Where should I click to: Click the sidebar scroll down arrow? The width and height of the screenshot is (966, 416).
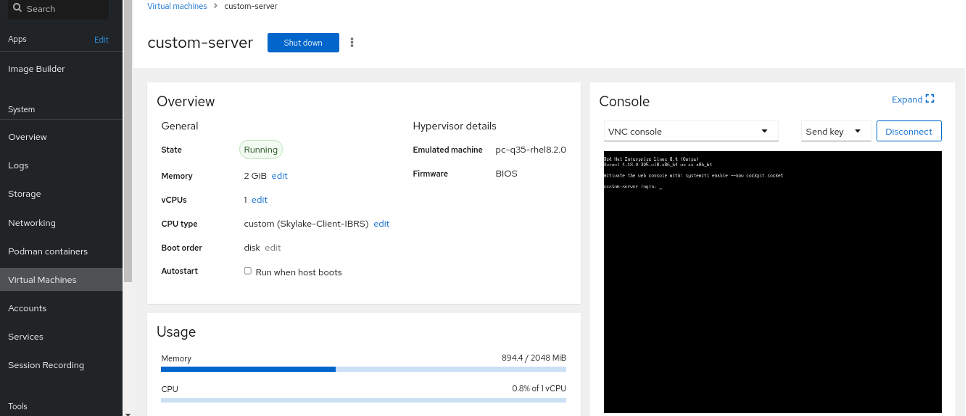pyautogui.click(x=127, y=410)
